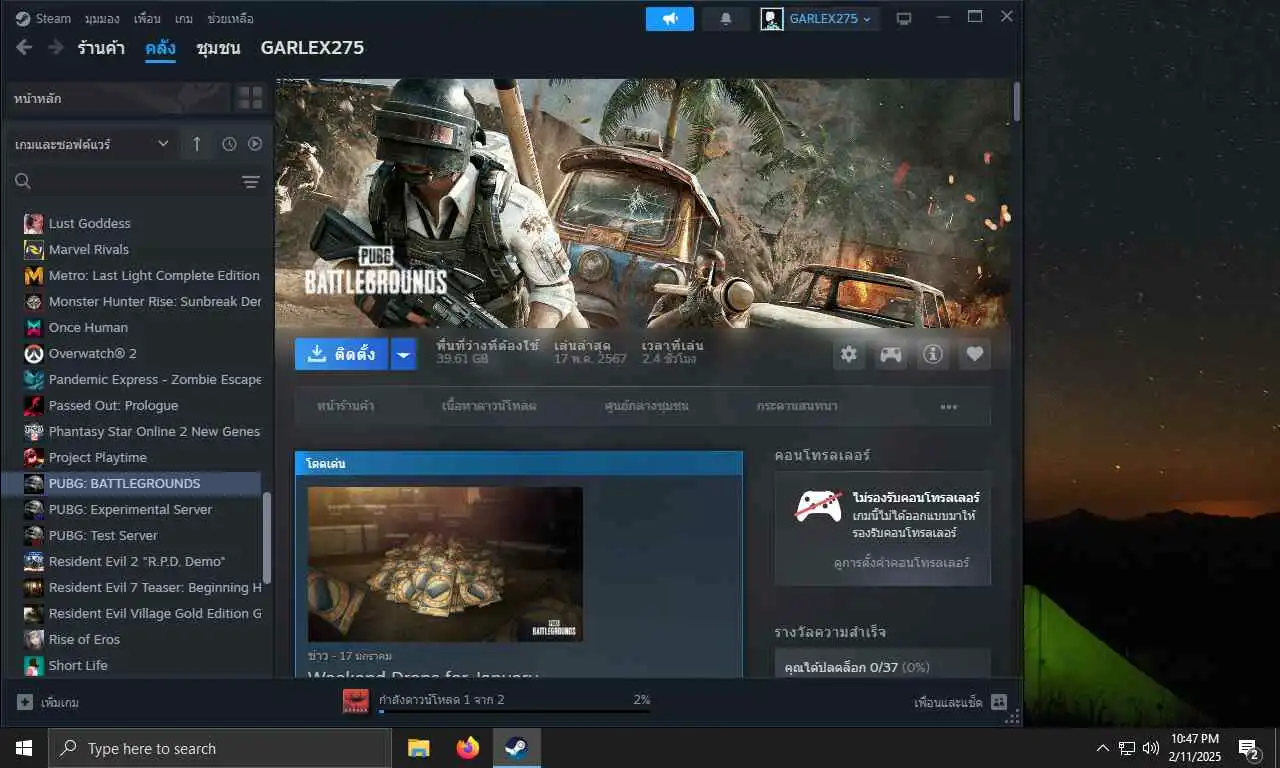This screenshot has width=1280, height=768.
Task: Open the เกม games menu
Action: point(184,18)
